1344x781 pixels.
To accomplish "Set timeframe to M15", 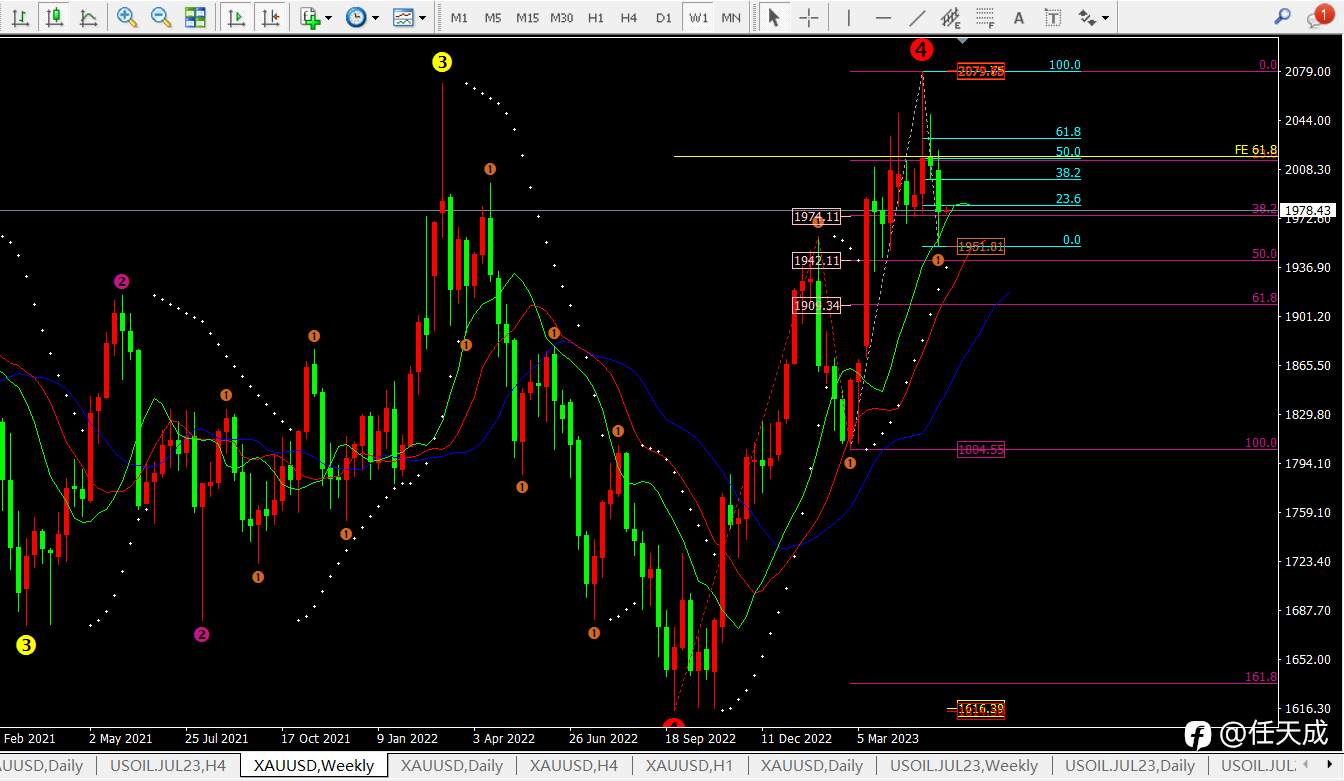I will click(x=527, y=18).
